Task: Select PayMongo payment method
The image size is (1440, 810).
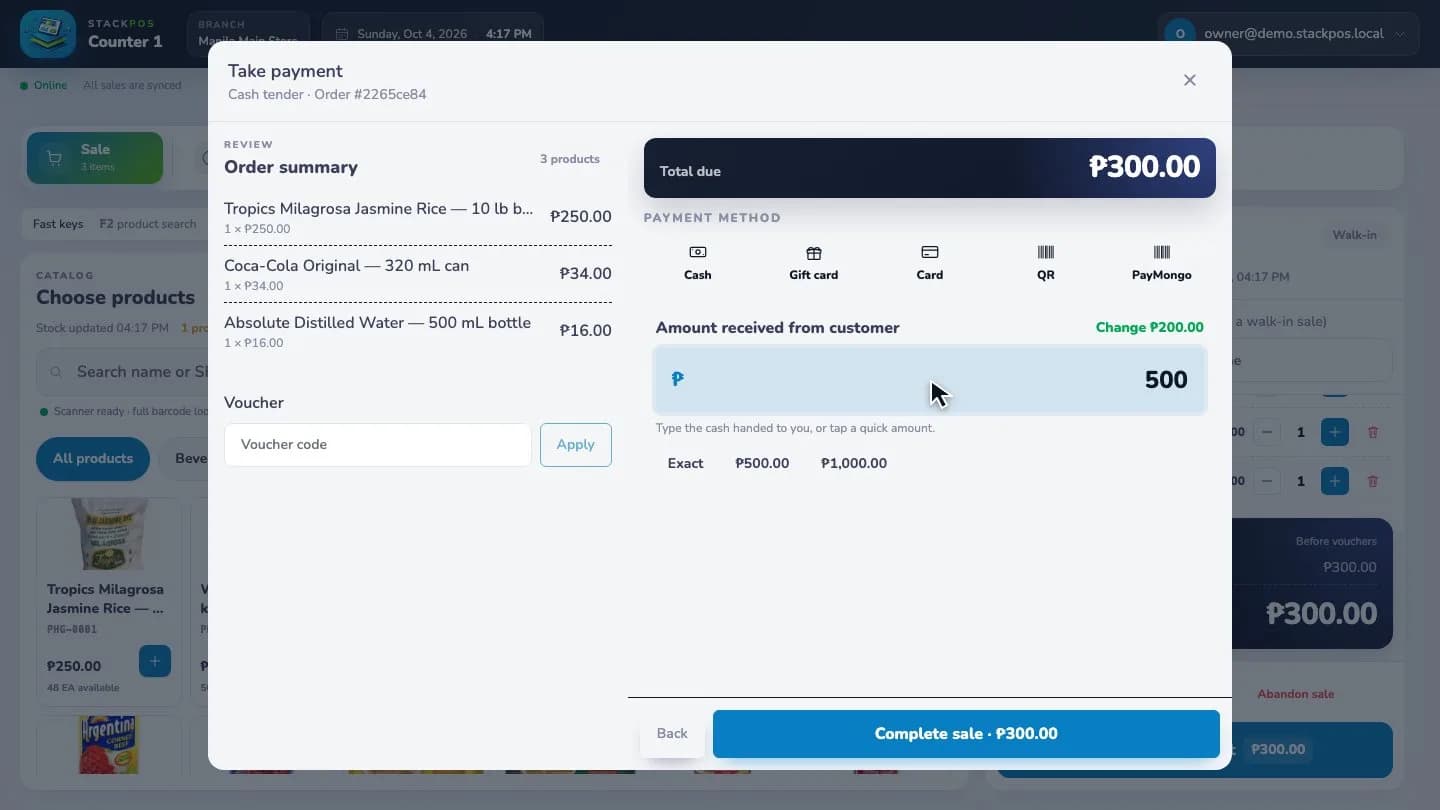Action: coord(1161,263)
